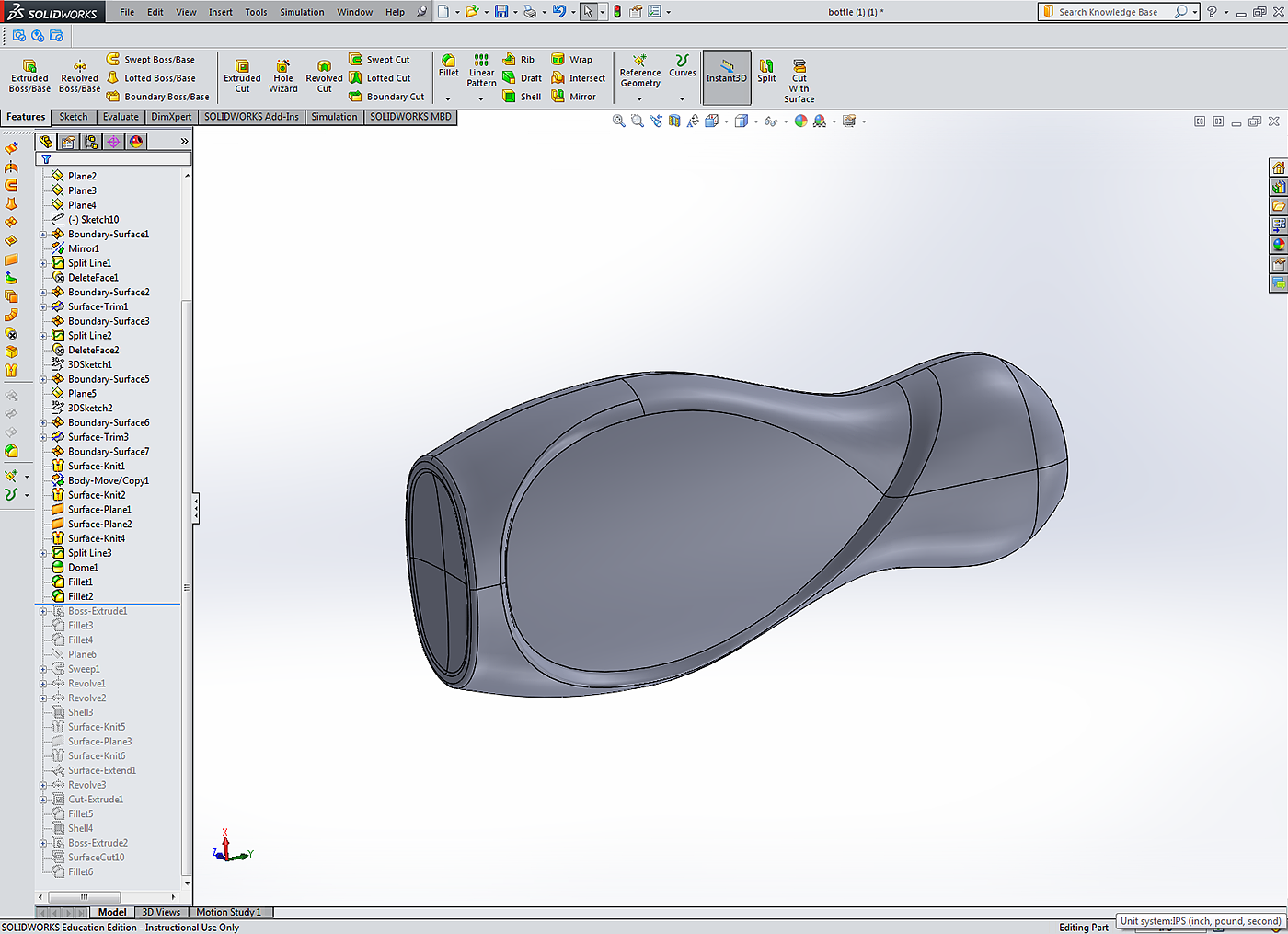Switch to the Motion Study 1 tab

tap(228, 912)
